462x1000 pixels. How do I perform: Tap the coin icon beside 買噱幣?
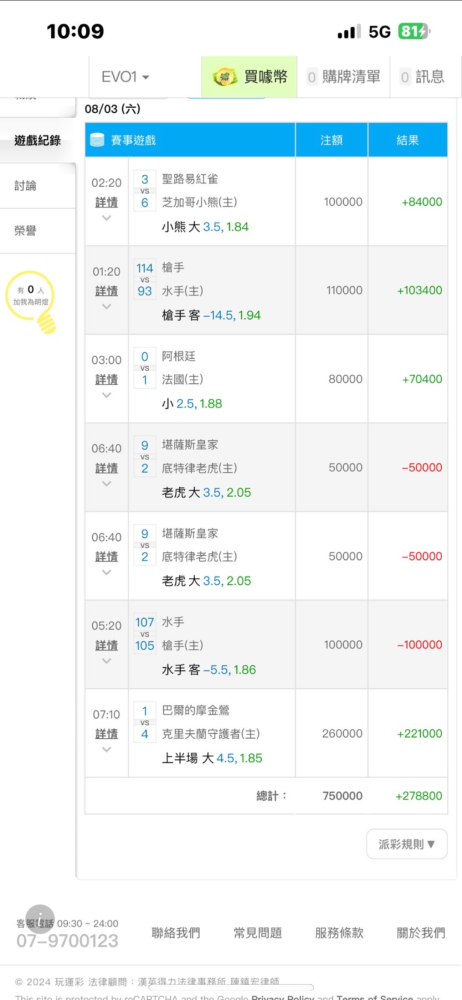[225, 78]
